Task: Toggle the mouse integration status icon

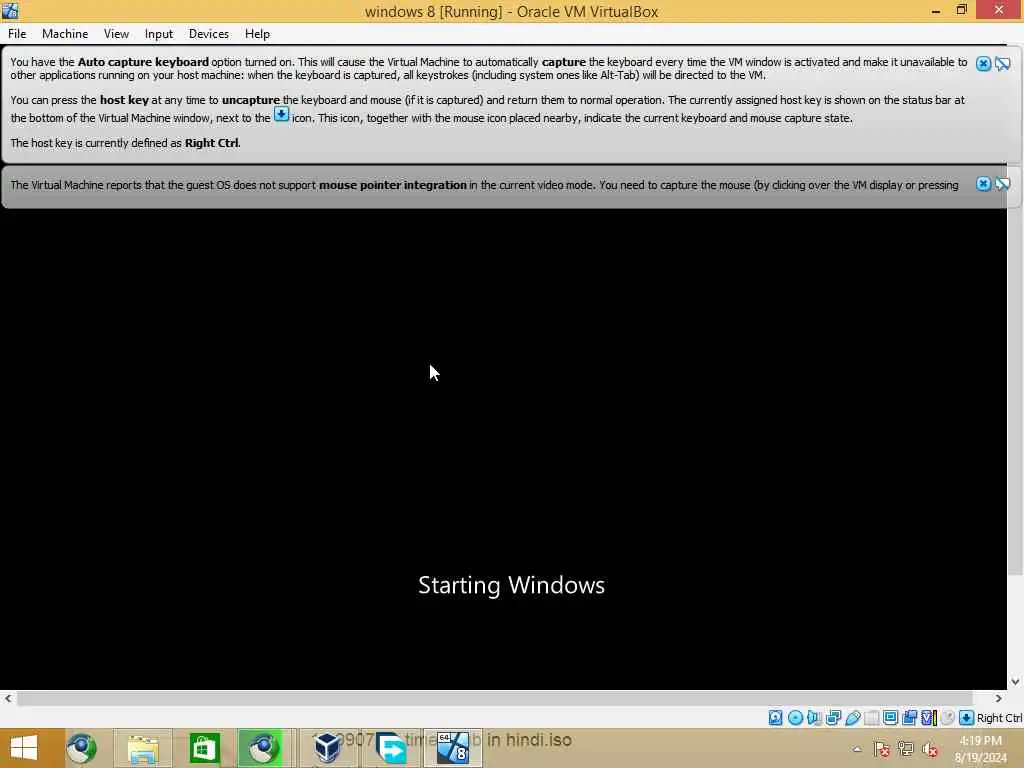Action: coord(947,718)
